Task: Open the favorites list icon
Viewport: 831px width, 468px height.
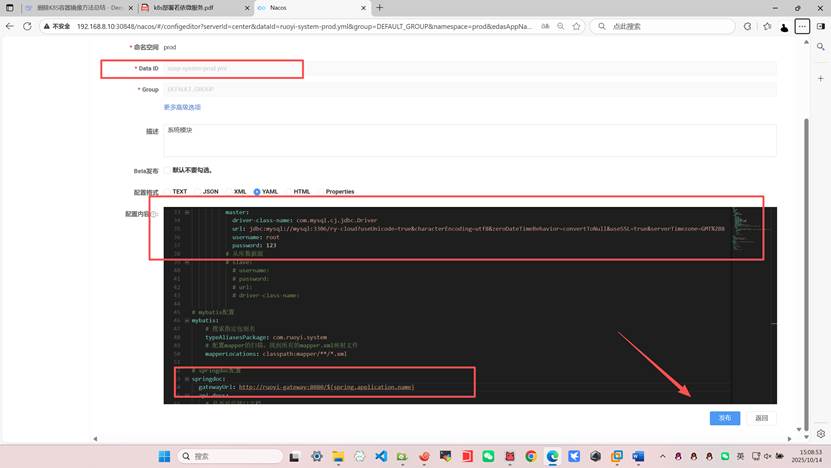Action: click(767, 26)
